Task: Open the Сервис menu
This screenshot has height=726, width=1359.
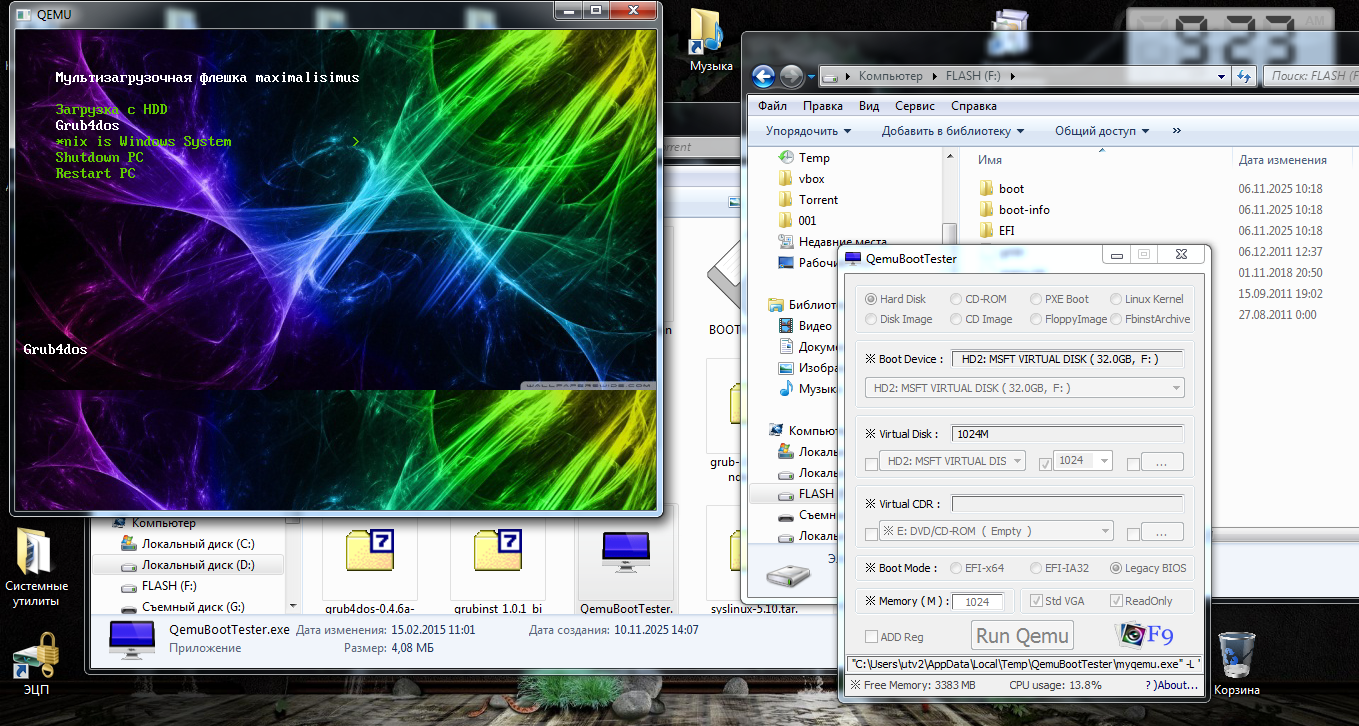Action: click(914, 106)
